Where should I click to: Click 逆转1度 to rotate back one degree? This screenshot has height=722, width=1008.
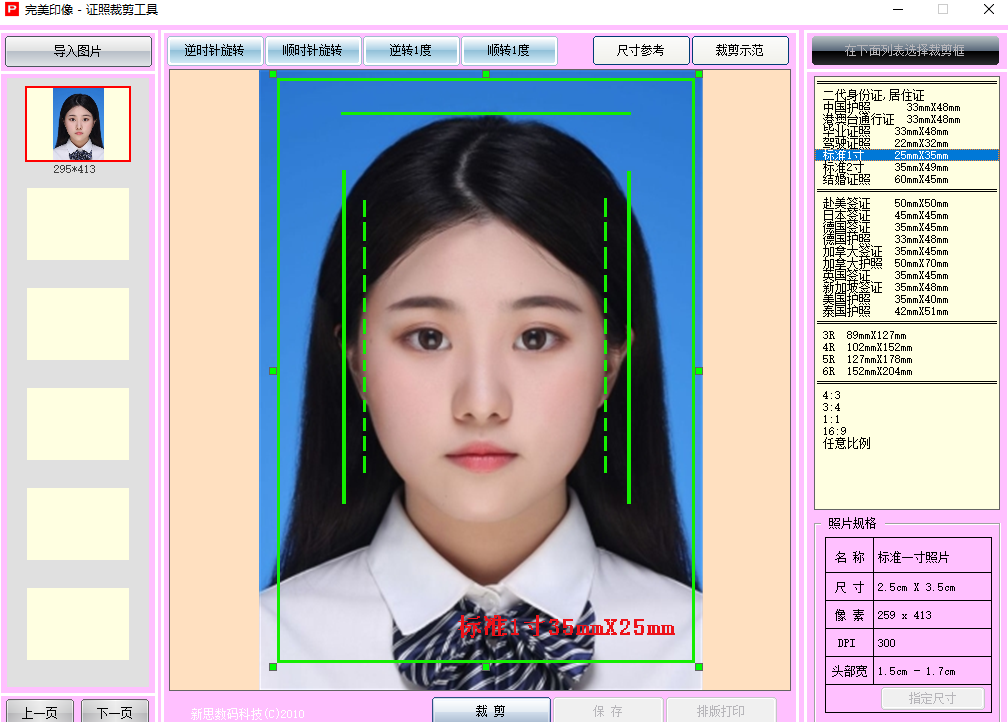(x=410, y=51)
